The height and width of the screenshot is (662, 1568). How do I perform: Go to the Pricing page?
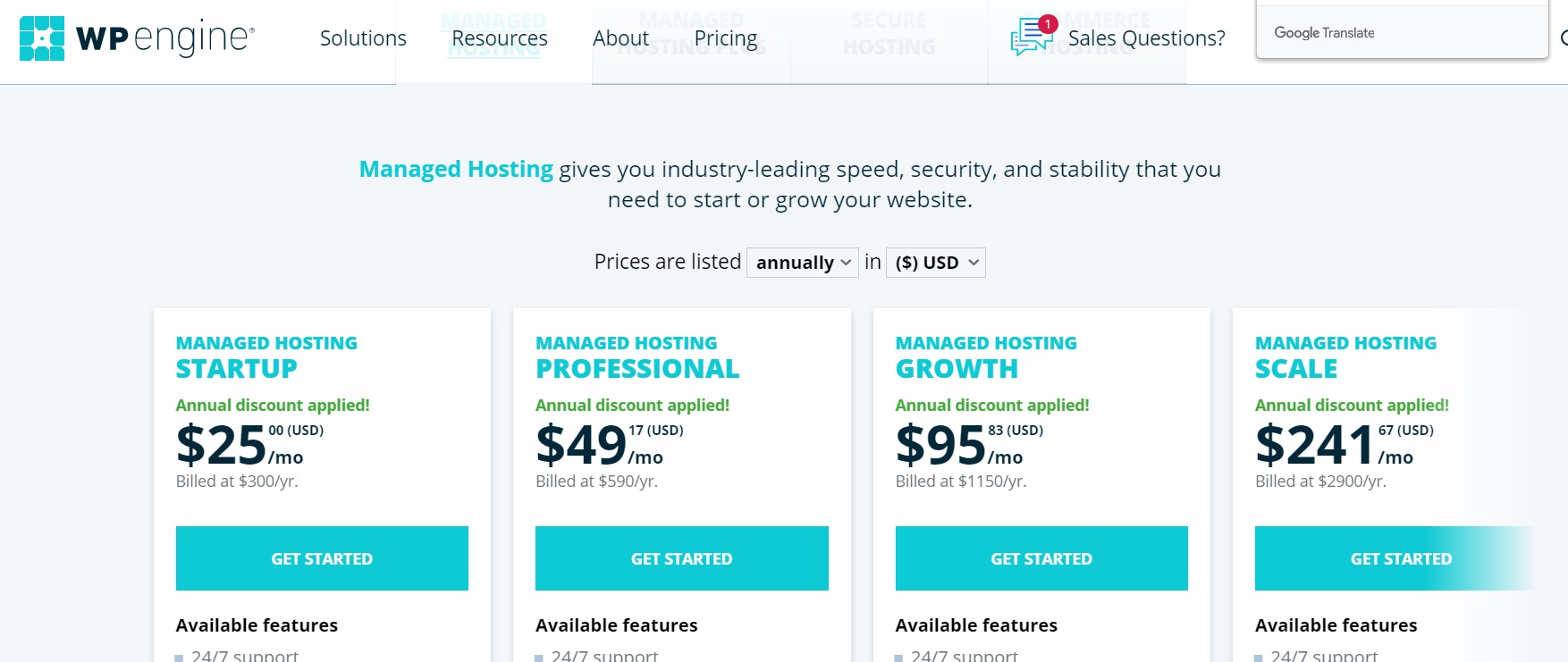coord(726,38)
